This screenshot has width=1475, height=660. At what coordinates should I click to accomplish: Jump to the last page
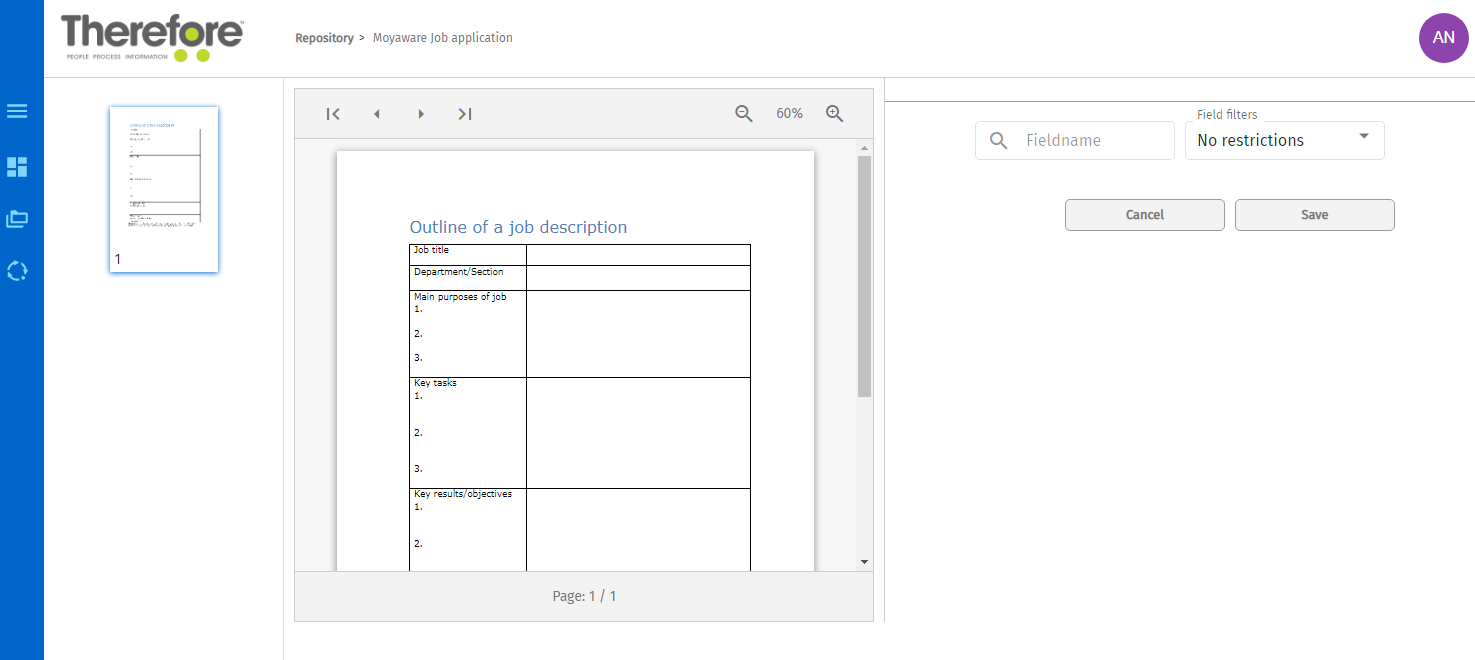(465, 114)
